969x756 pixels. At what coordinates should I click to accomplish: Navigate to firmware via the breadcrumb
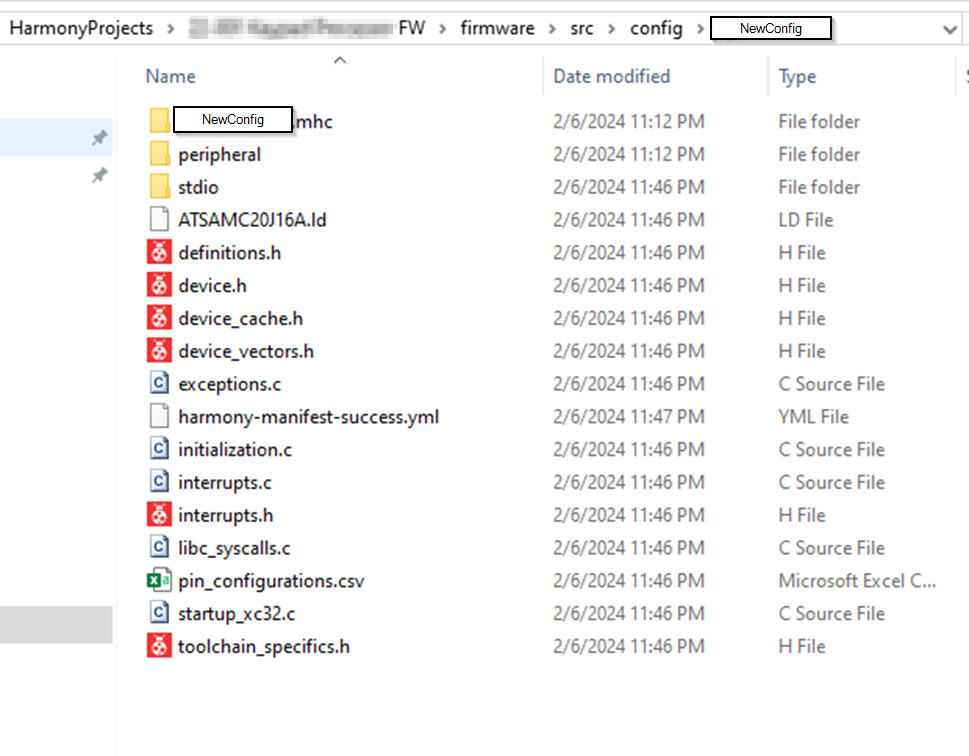[497, 28]
